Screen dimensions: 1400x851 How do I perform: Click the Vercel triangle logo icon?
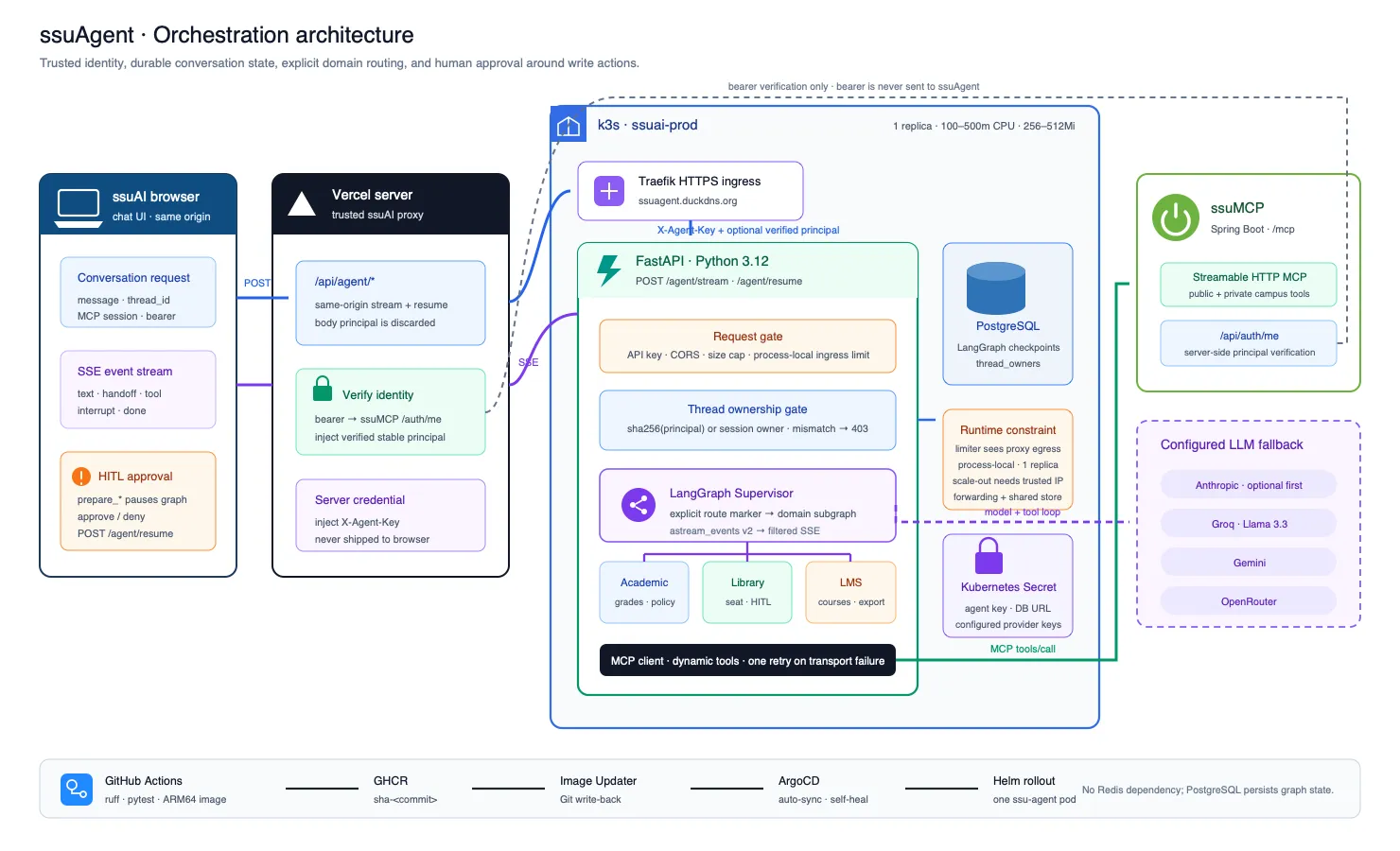[301, 203]
